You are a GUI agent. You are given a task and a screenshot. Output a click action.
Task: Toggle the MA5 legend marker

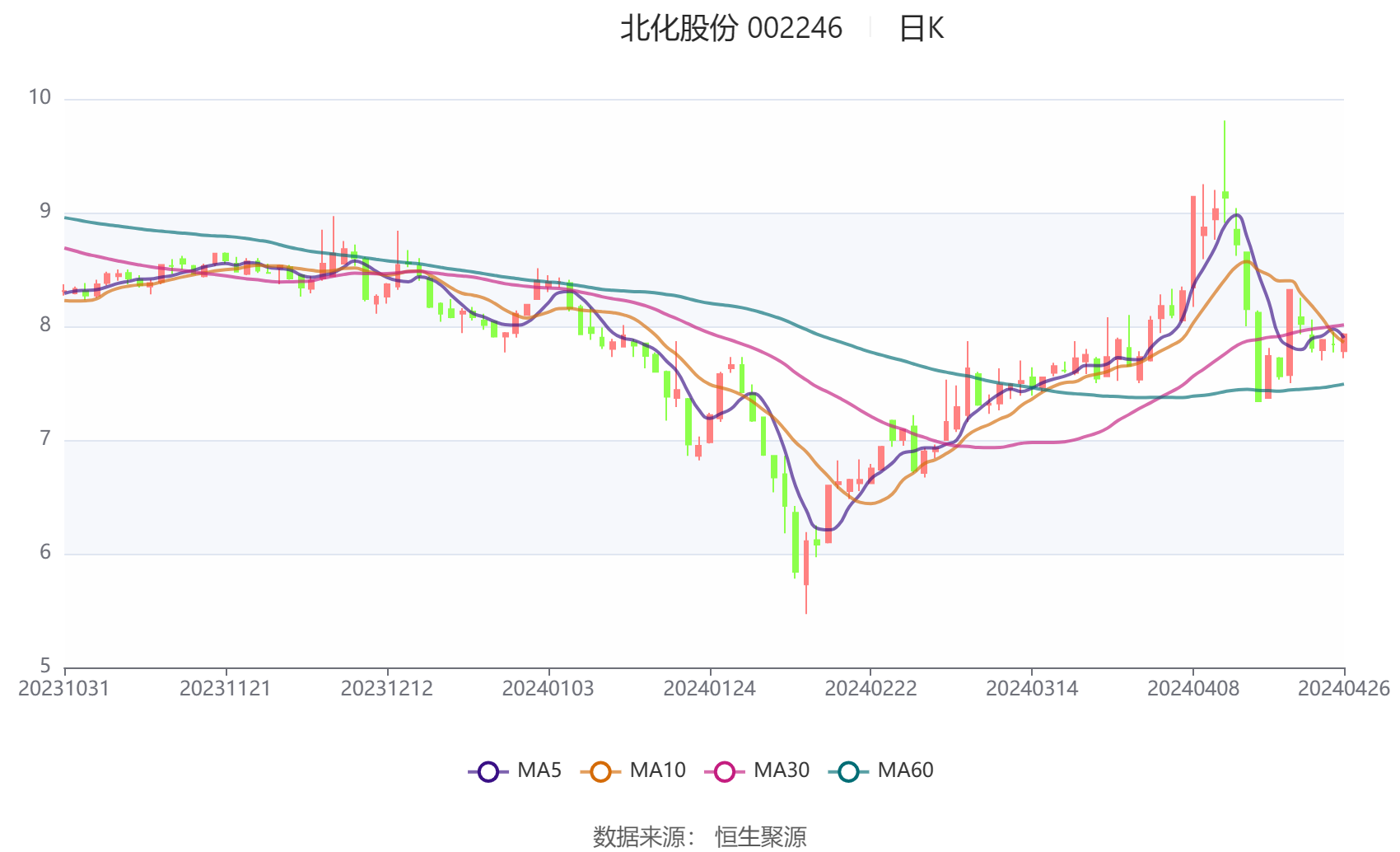tap(488, 771)
